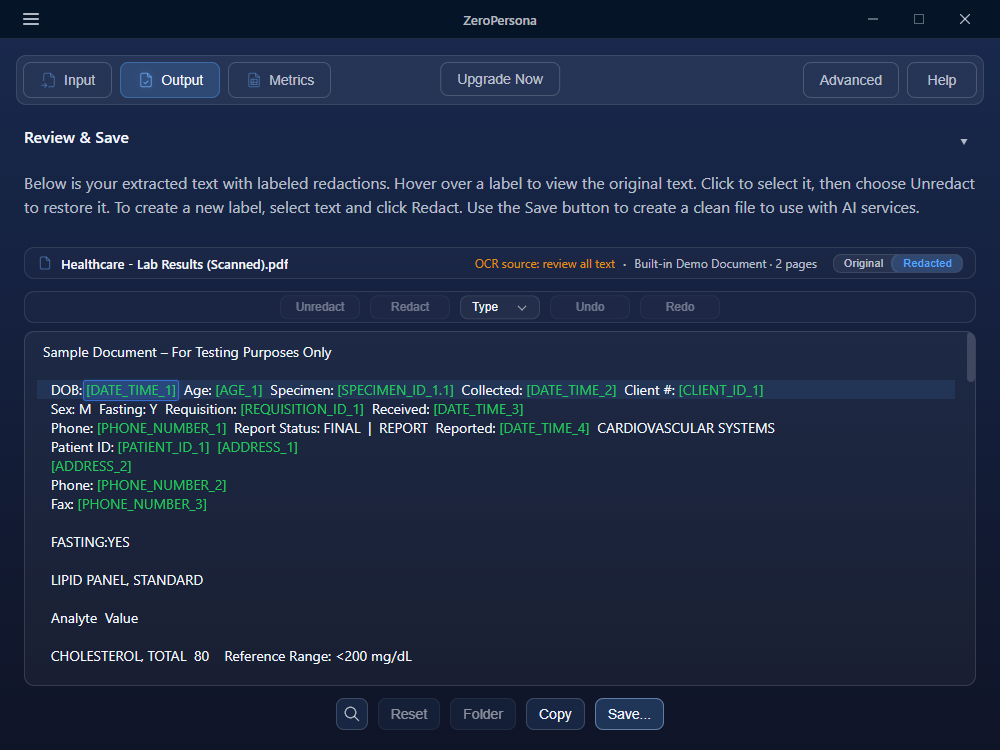
Task: Close the ZeroPersona window
Action: [965, 19]
